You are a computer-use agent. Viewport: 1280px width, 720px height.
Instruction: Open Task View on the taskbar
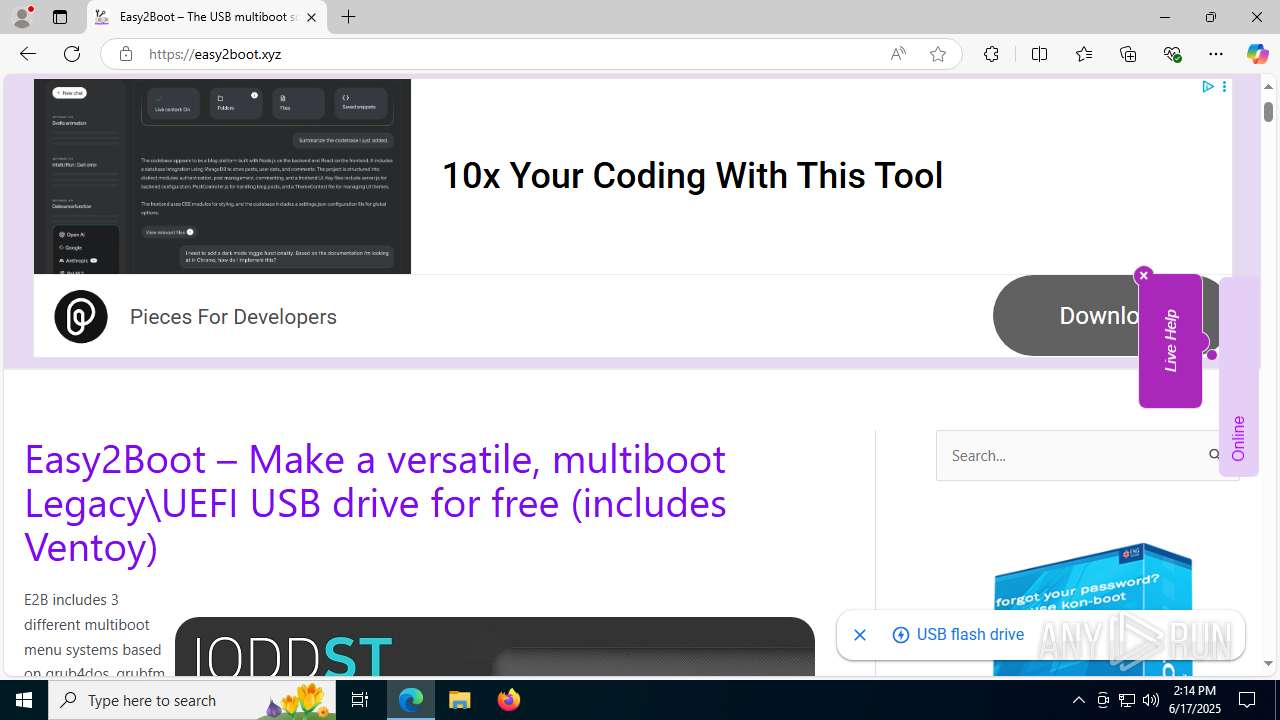point(360,700)
